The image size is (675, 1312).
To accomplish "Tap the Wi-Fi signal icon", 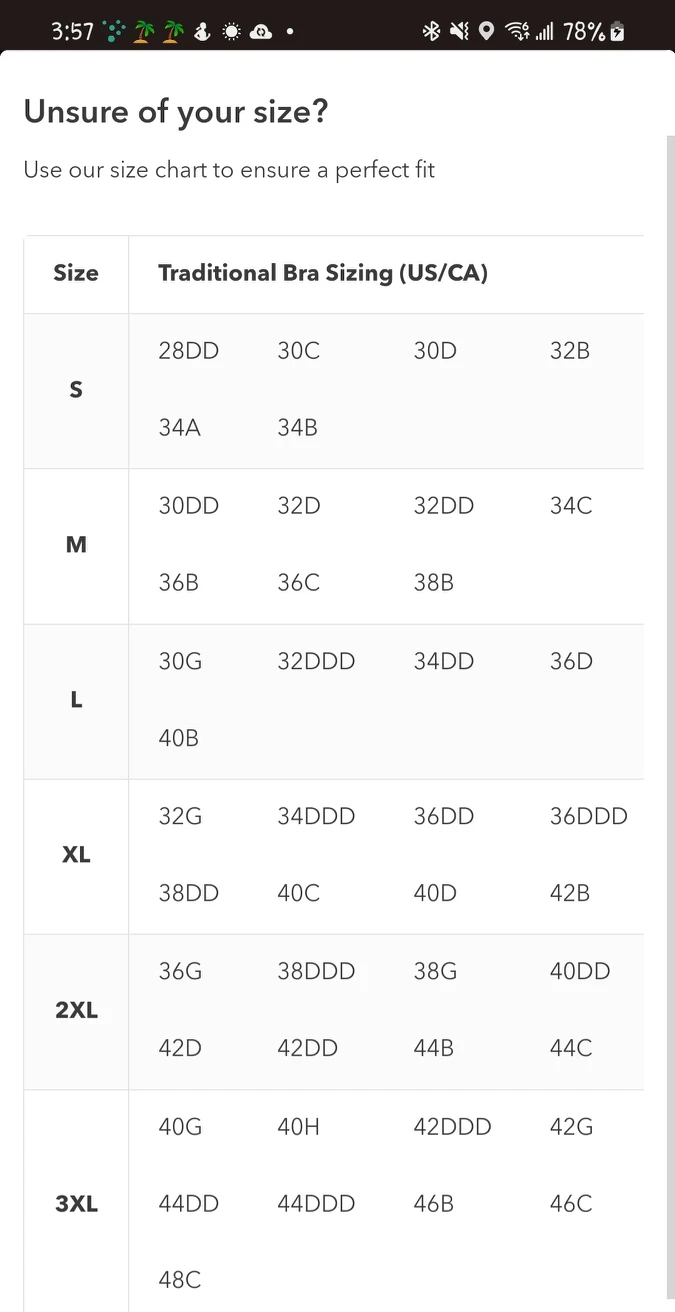I will pyautogui.click(x=517, y=31).
